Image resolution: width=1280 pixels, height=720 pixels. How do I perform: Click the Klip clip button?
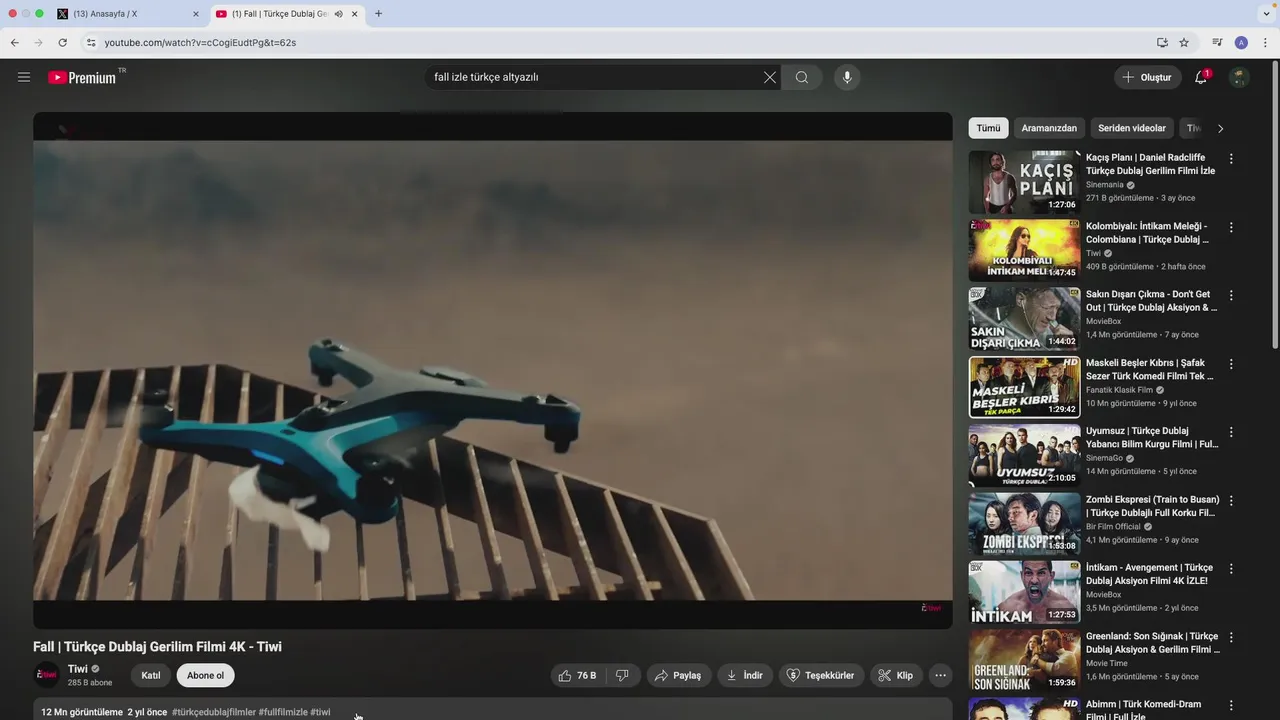[x=896, y=676]
